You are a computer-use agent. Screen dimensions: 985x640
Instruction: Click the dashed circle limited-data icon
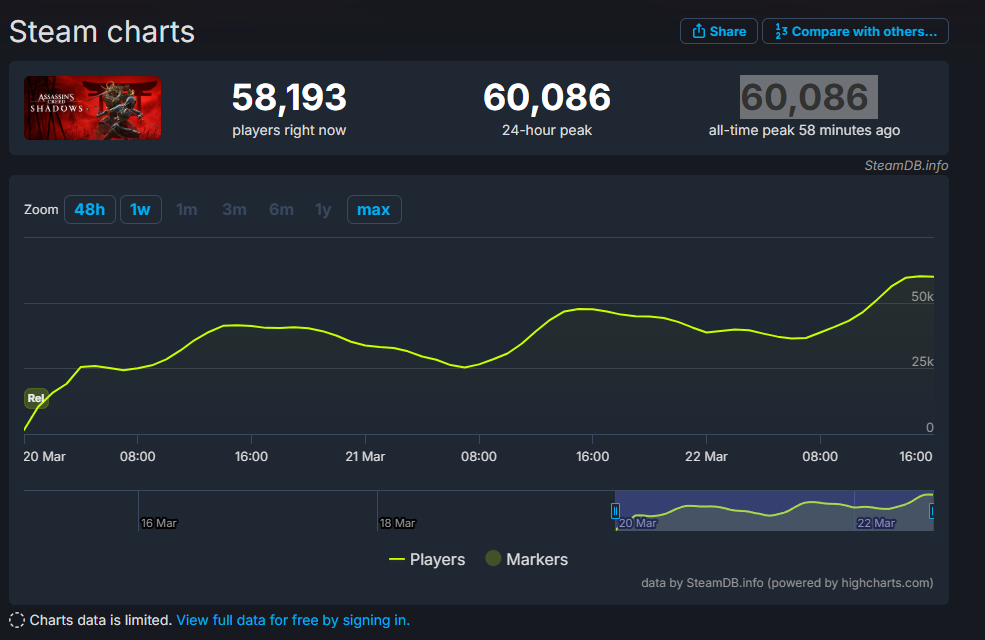click(17, 621)
